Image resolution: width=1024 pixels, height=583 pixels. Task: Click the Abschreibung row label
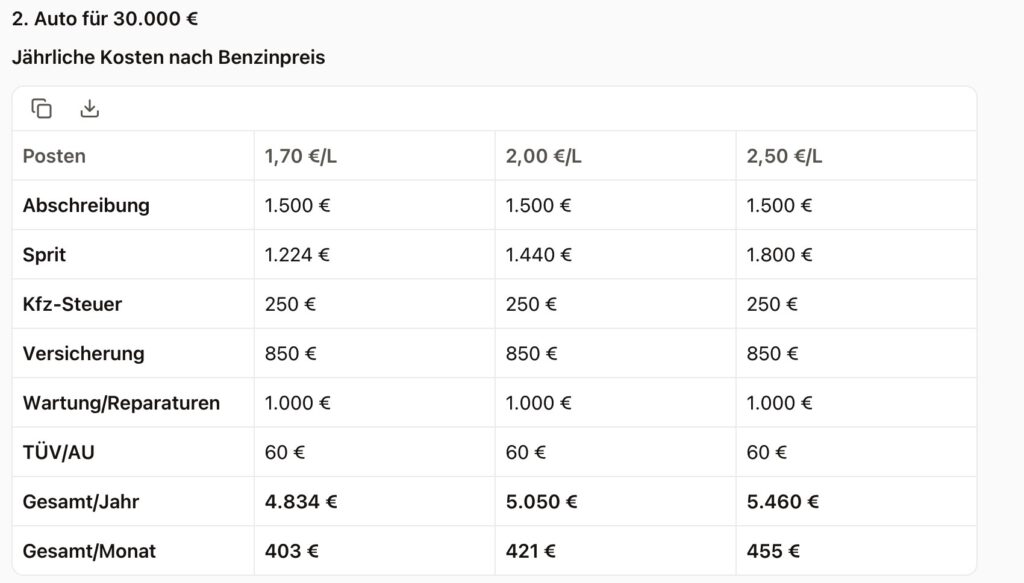(x=86, y=205)
